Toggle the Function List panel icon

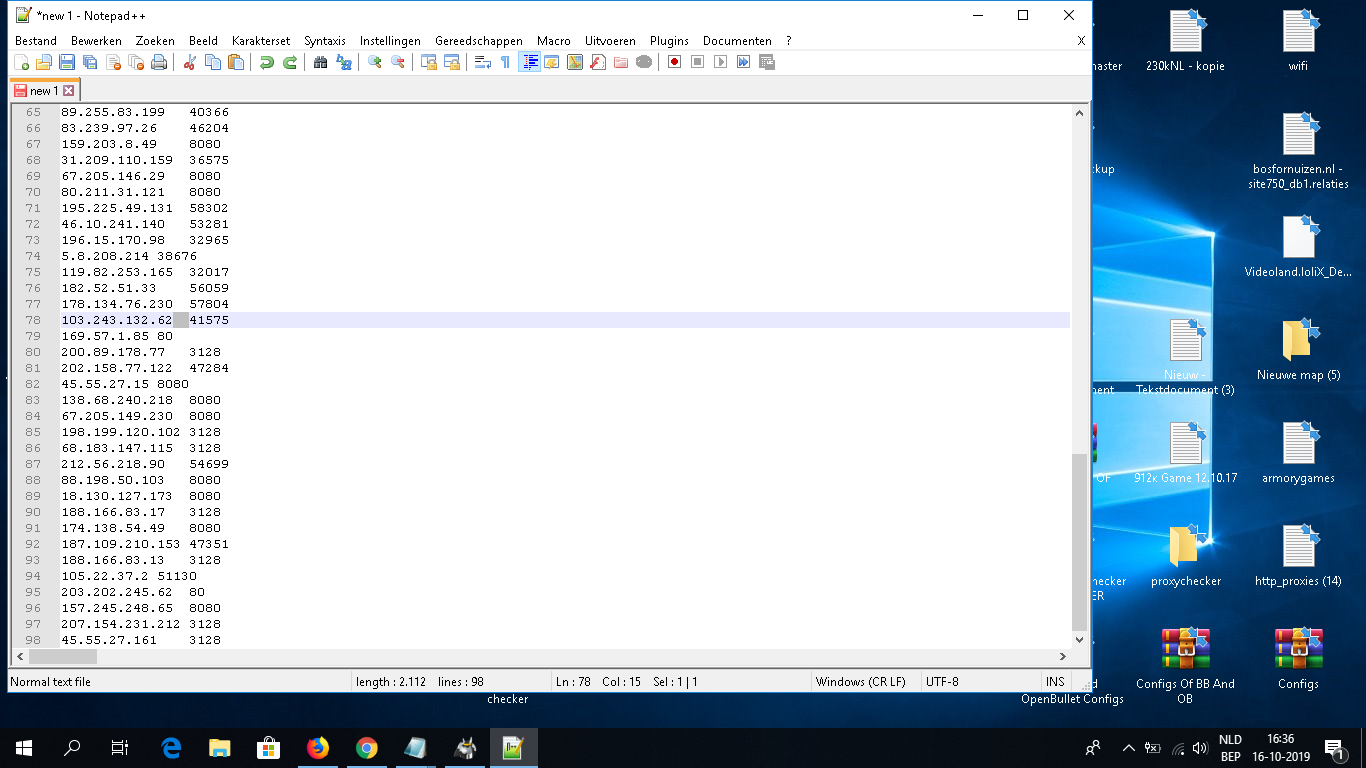coord(597,62)
